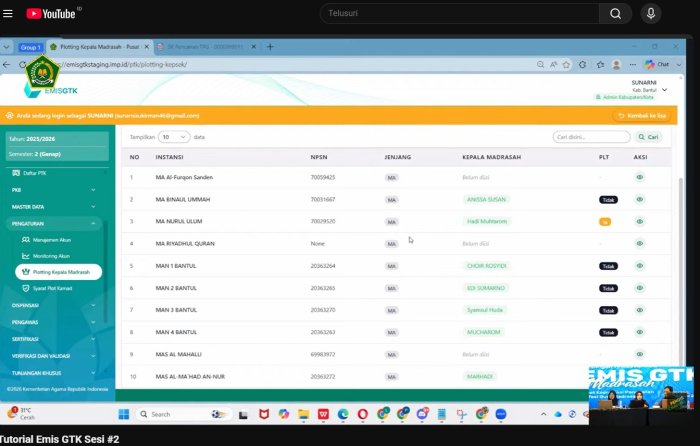Viewport: 700px width, 446px height.
Task: Expand the VERIFIKASI DAN VALIDASI section
Action: point(54,356)
